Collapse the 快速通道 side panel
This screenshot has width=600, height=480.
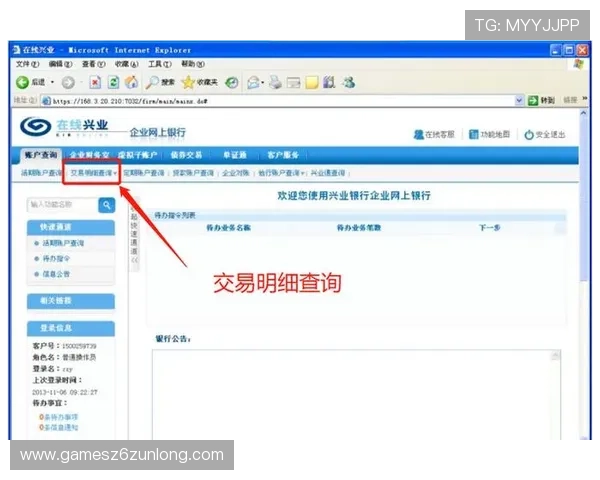(x=134, y=233)
